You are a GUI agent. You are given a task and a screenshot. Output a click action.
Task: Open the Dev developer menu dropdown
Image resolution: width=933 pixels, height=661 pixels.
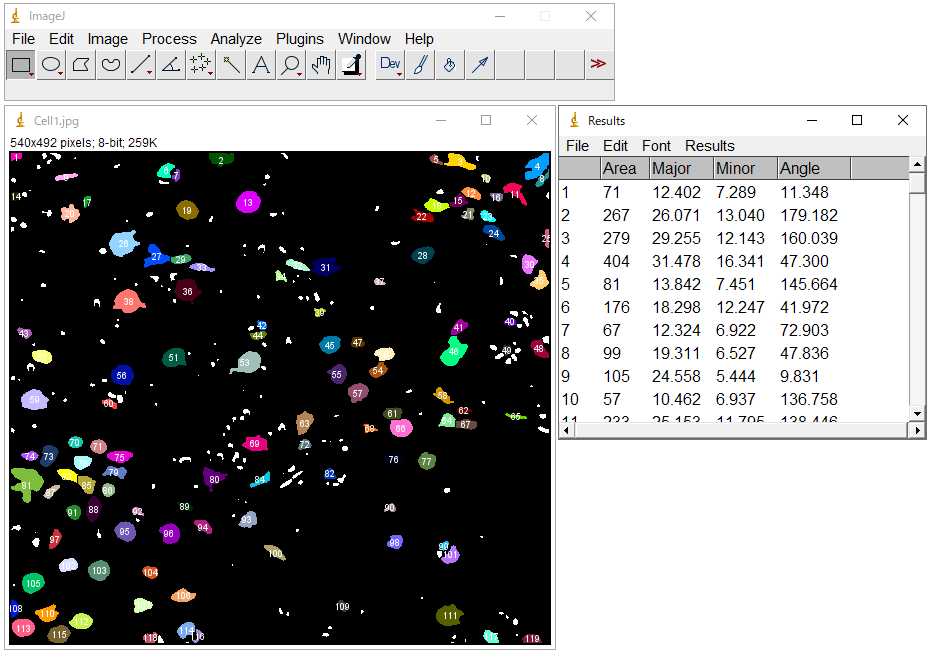tap(390, 65)
